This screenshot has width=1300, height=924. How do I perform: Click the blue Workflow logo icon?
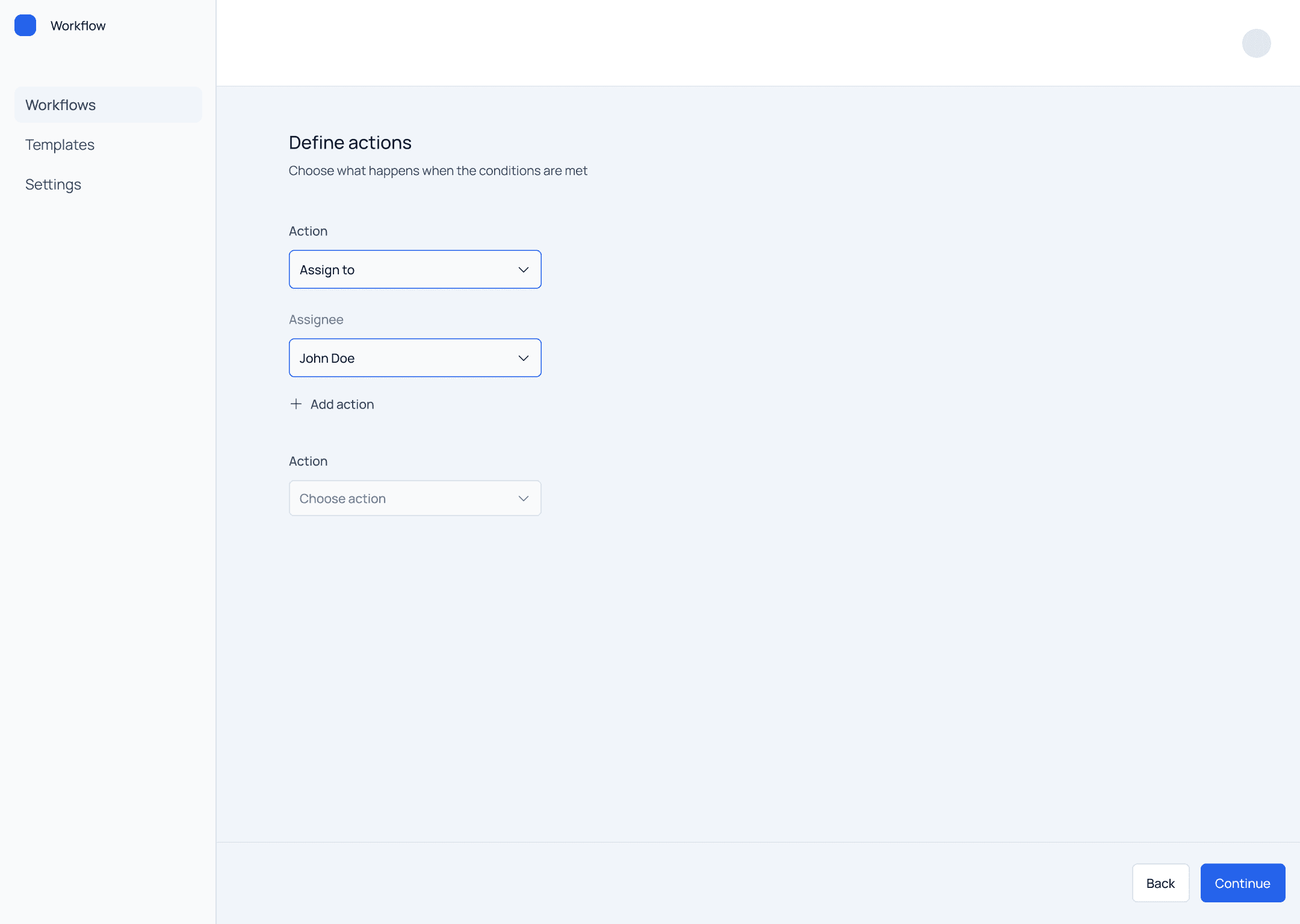point(25,25)
